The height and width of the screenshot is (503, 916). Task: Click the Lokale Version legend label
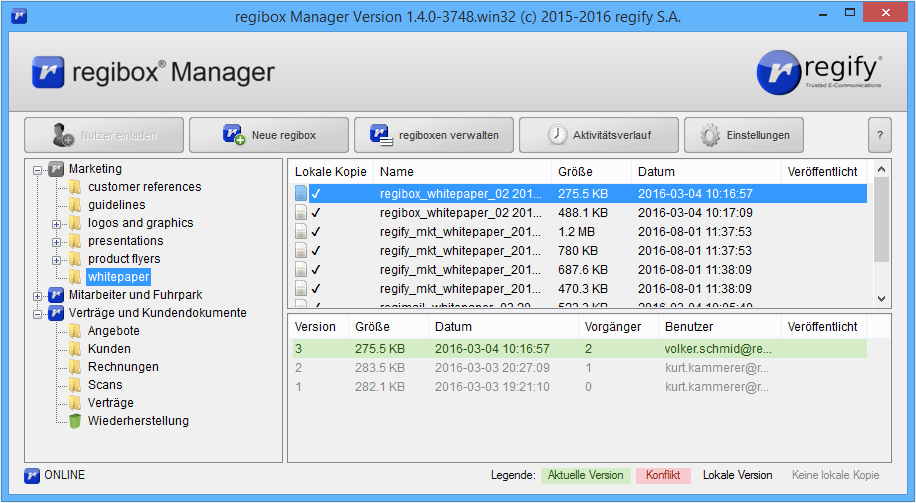737,476
